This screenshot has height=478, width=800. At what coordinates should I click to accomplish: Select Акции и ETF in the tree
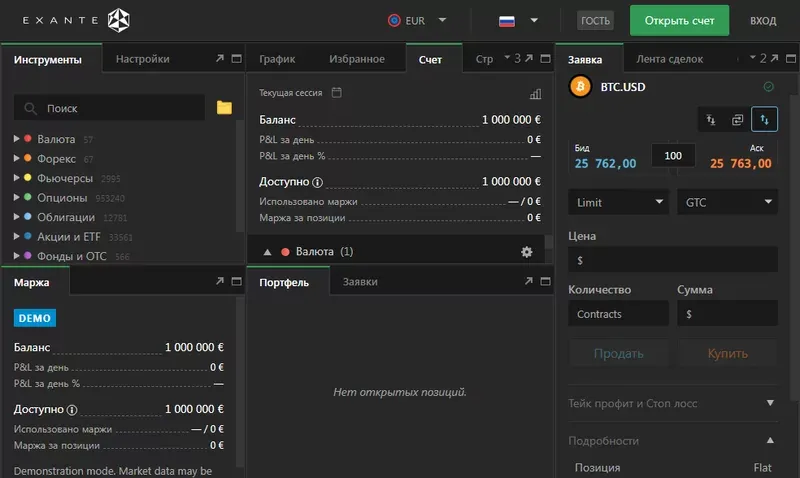click(69, 237)
